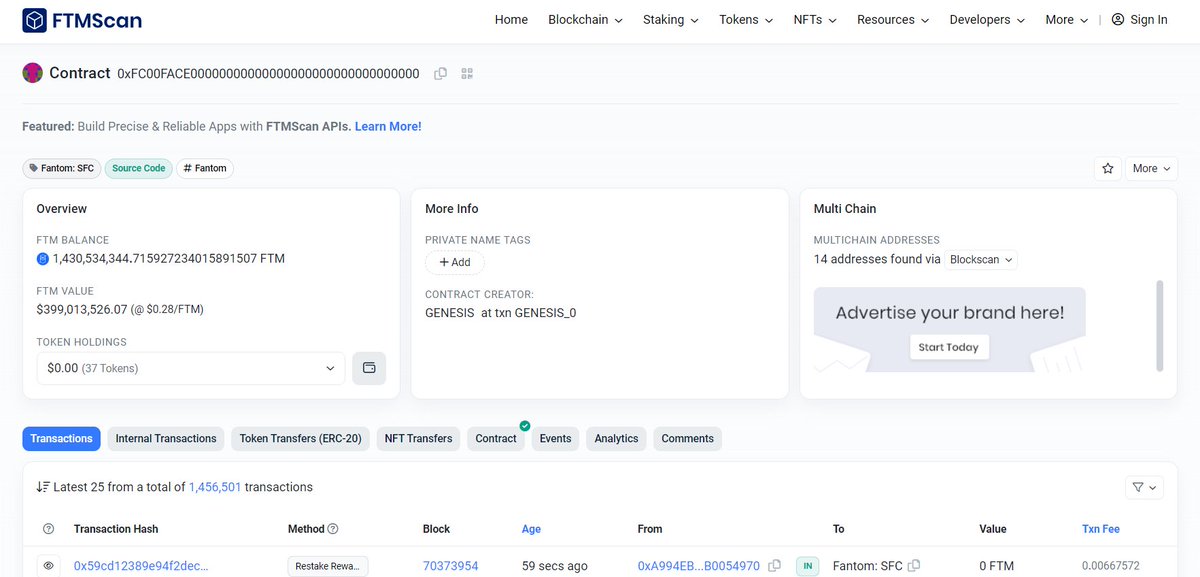The image size is (1200, 577).
Task: Switch to the Contract tab
Action: [496, 439]
